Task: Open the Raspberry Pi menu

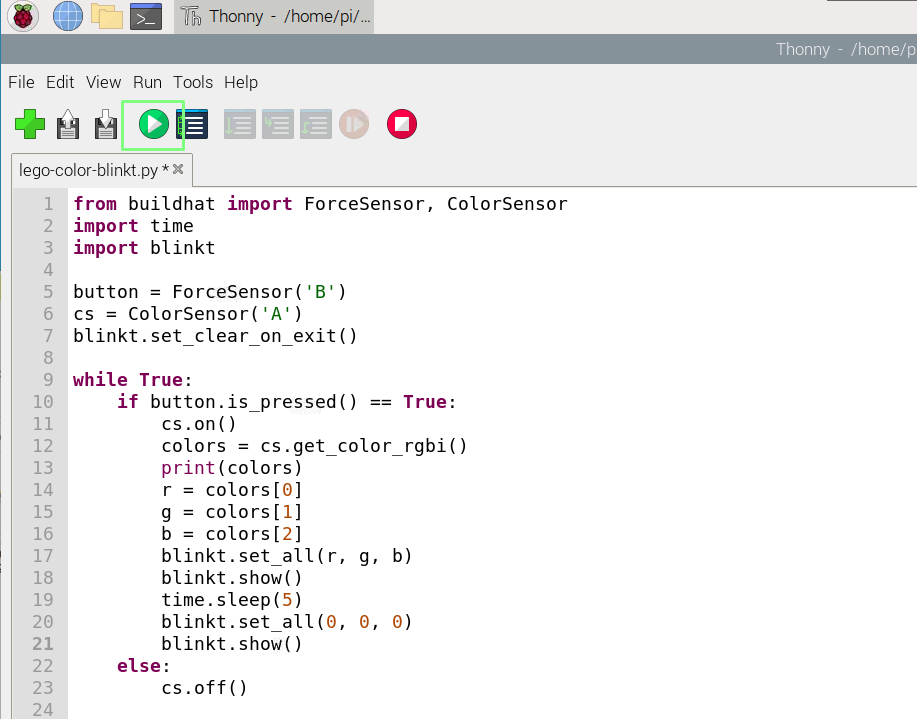Action: [x=20, y=16]
